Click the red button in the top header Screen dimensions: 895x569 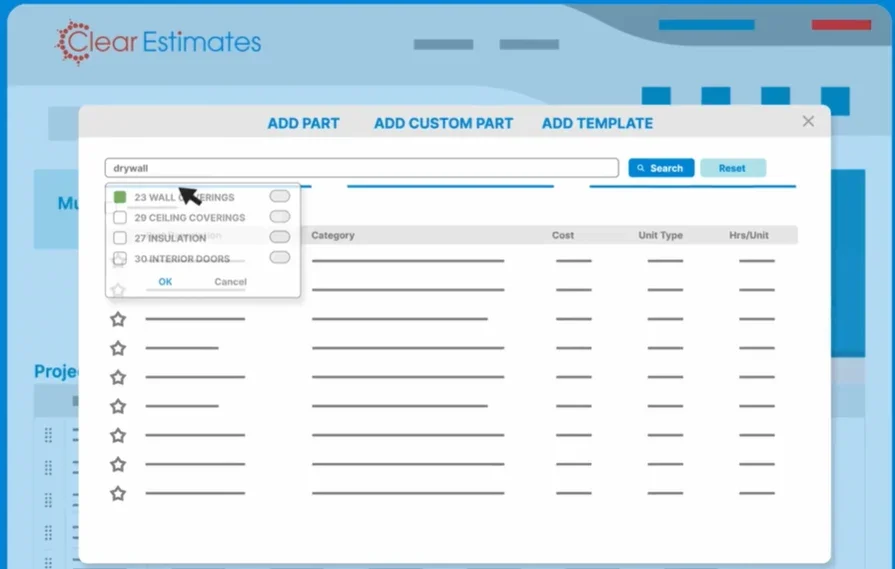point(841,25)
